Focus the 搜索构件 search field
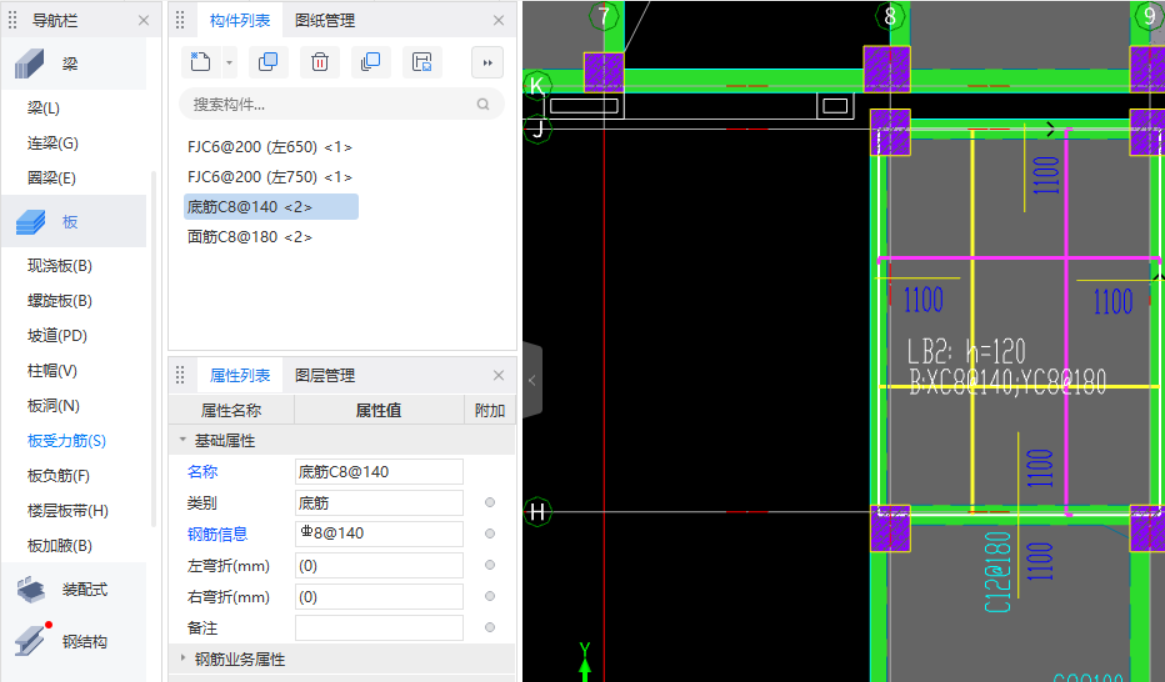This screenshot has height=682, width=1165. point(342,105)
